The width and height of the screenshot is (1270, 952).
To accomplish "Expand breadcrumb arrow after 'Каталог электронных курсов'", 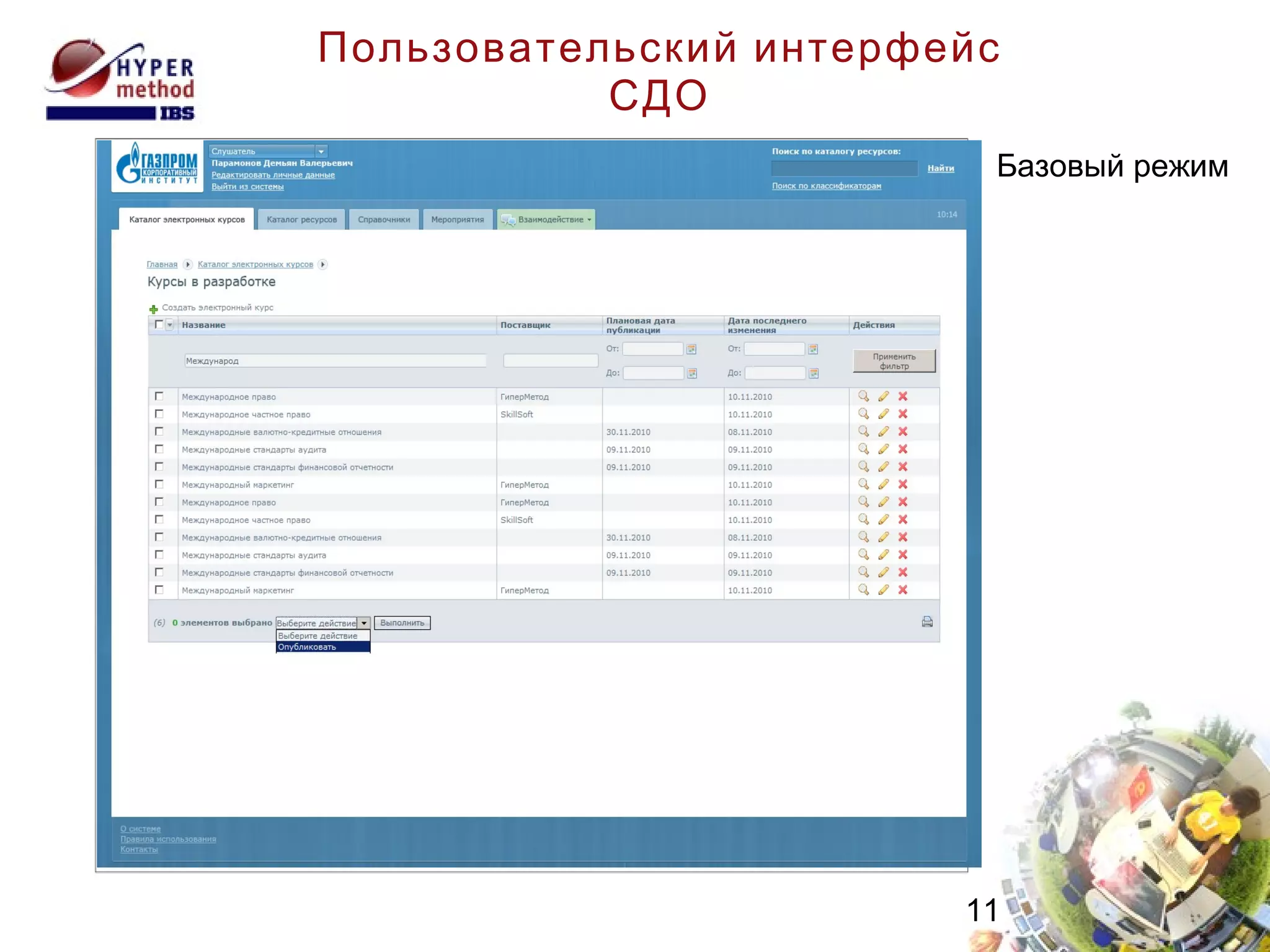I will click(x=322, y=265).
